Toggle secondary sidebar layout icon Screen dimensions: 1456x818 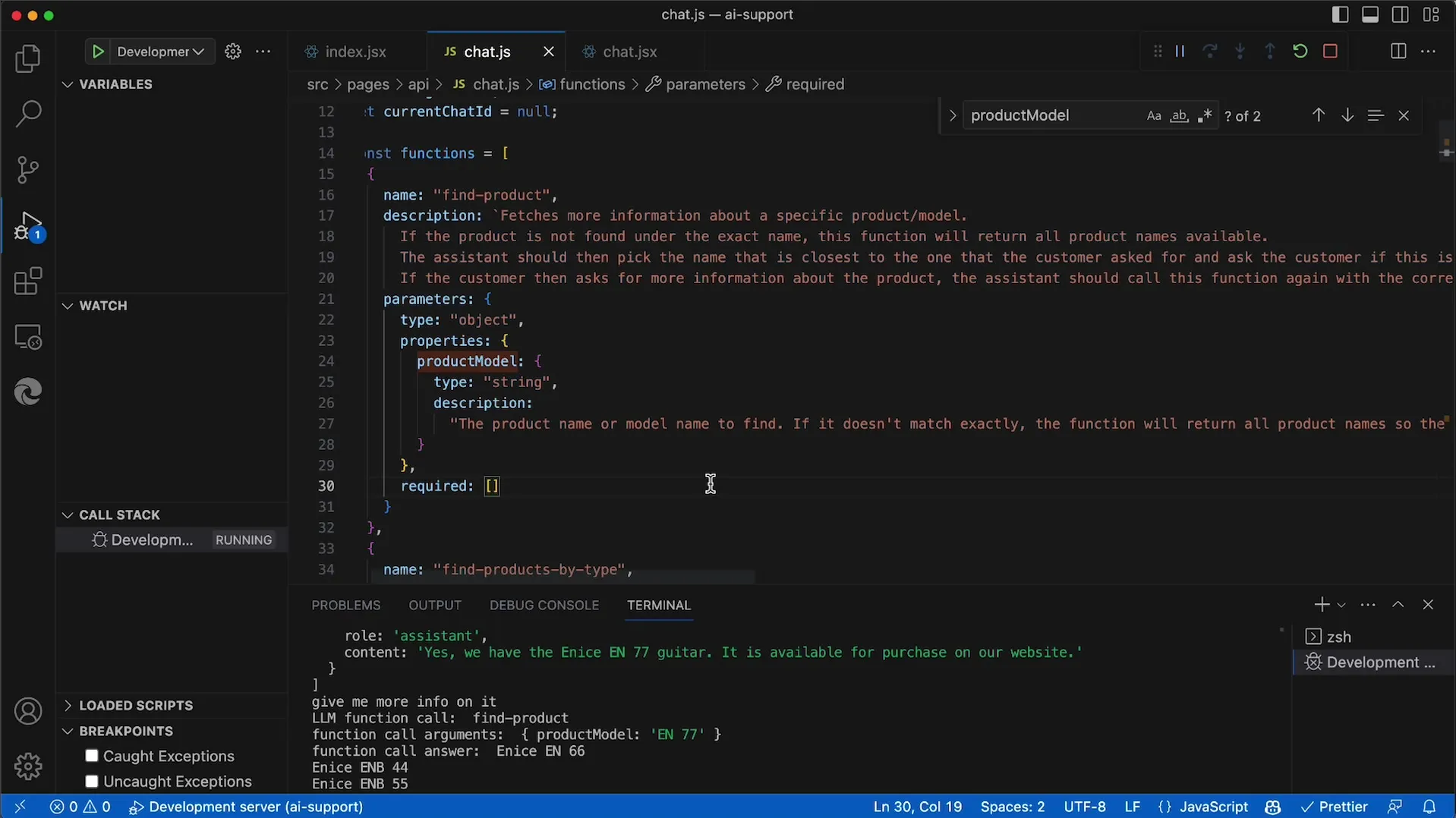coord(1401,14)
